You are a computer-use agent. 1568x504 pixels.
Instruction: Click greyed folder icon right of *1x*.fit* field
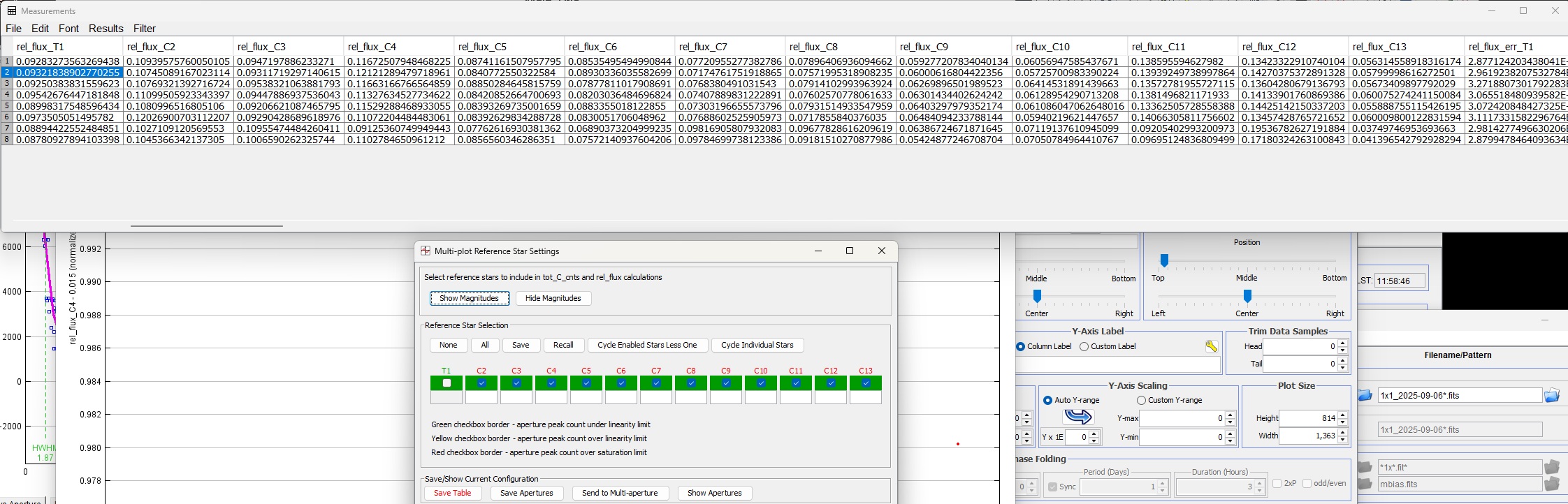point(1552,467)
